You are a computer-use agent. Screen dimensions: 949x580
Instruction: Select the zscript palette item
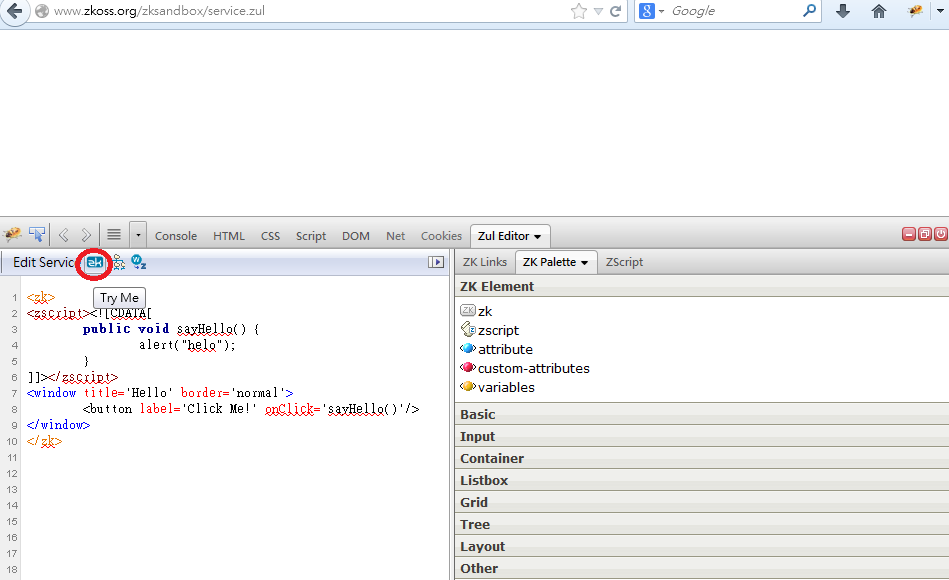pyautogui.click(x=490, y=330)
